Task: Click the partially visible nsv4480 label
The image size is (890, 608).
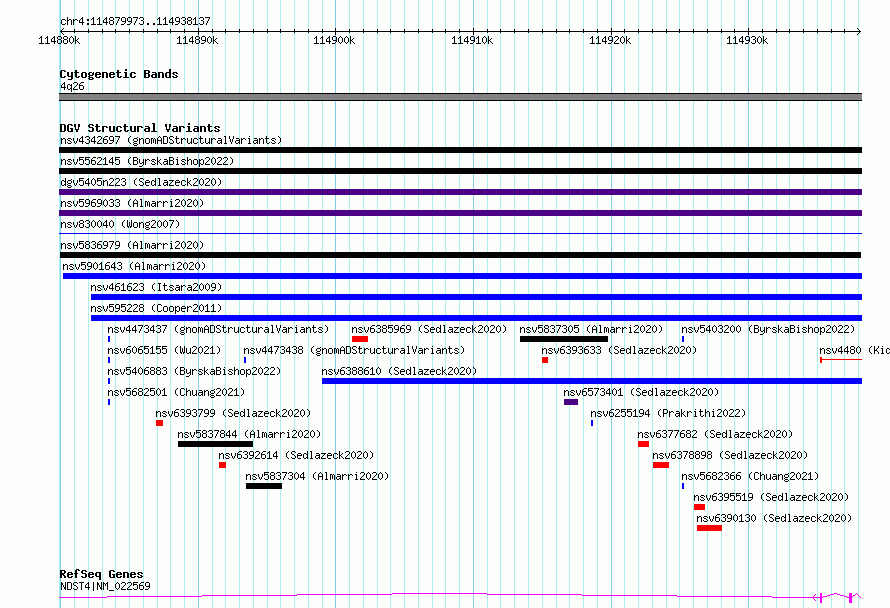Action: click(854, 350)
